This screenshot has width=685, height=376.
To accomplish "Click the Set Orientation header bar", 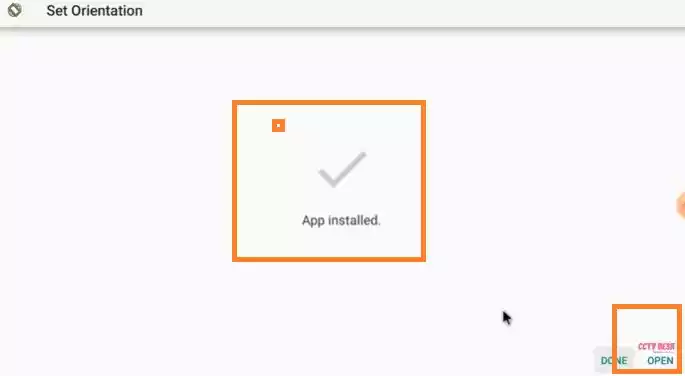I will (x=342, y=14).
